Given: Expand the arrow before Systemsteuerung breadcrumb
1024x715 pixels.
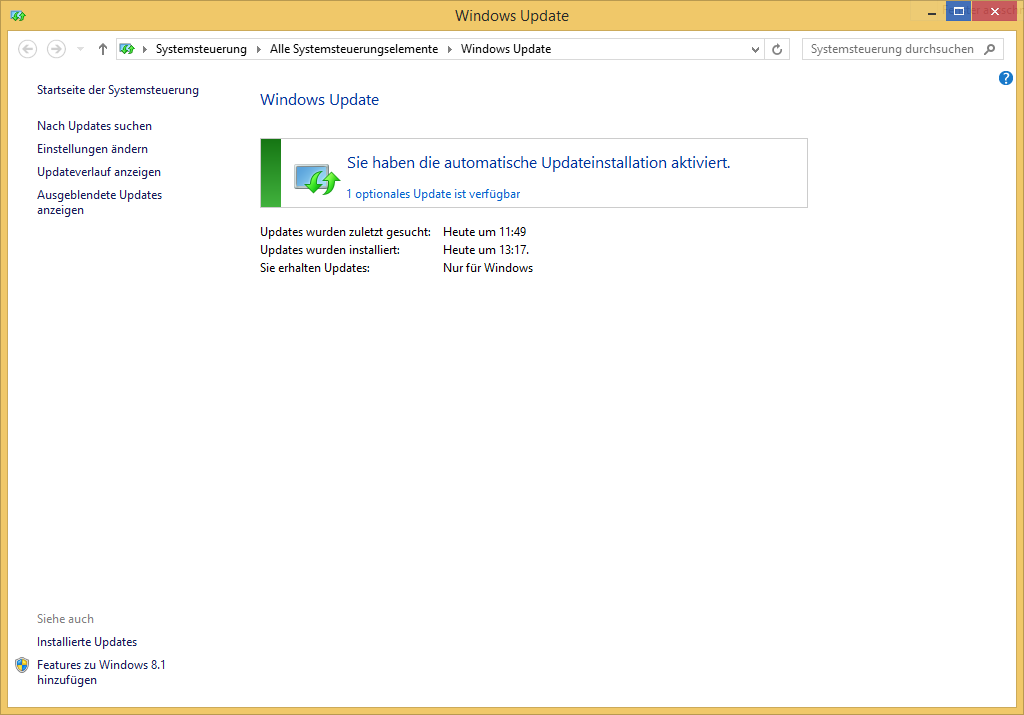Looking at the screenshot, I should click(144, 50).
